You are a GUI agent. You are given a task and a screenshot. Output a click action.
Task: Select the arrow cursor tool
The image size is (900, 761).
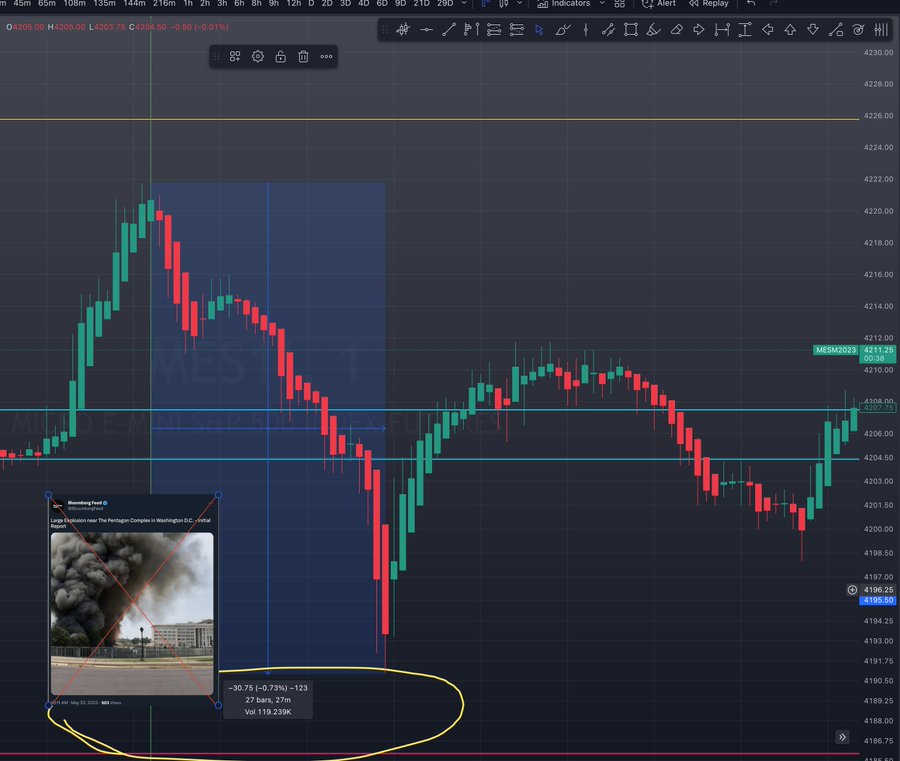[539, 30]
